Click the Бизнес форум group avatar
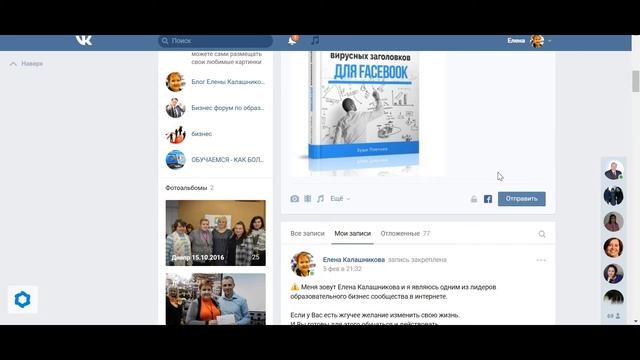 pyautogui.click(x=176, y=108)
